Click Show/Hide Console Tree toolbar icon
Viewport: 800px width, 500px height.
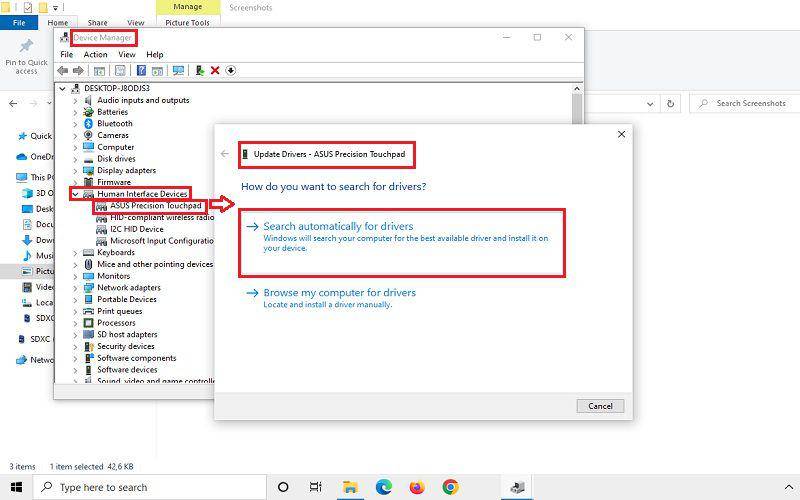[99, 70]
